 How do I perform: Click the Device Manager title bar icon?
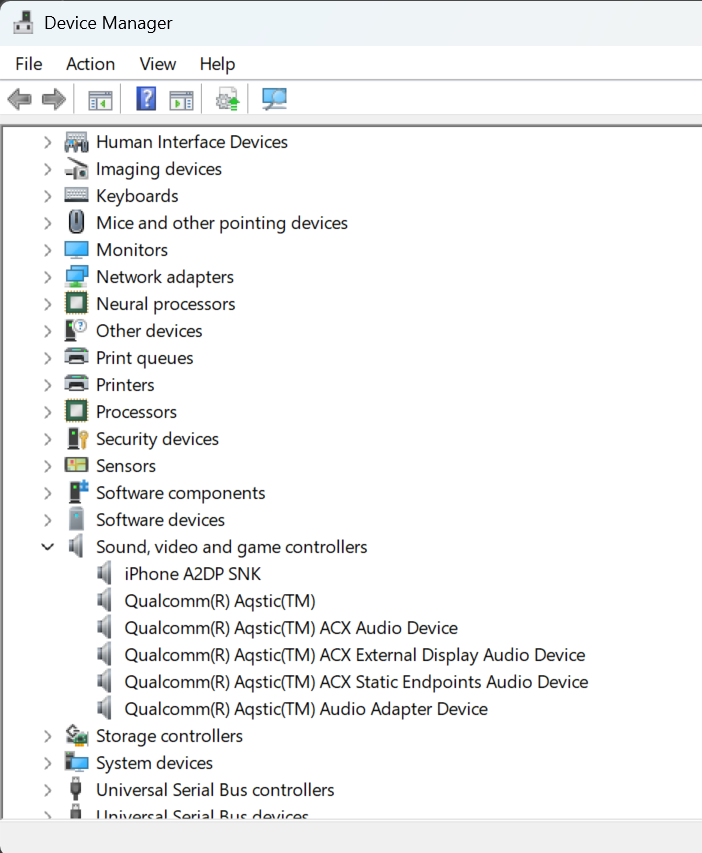[22, 22]
